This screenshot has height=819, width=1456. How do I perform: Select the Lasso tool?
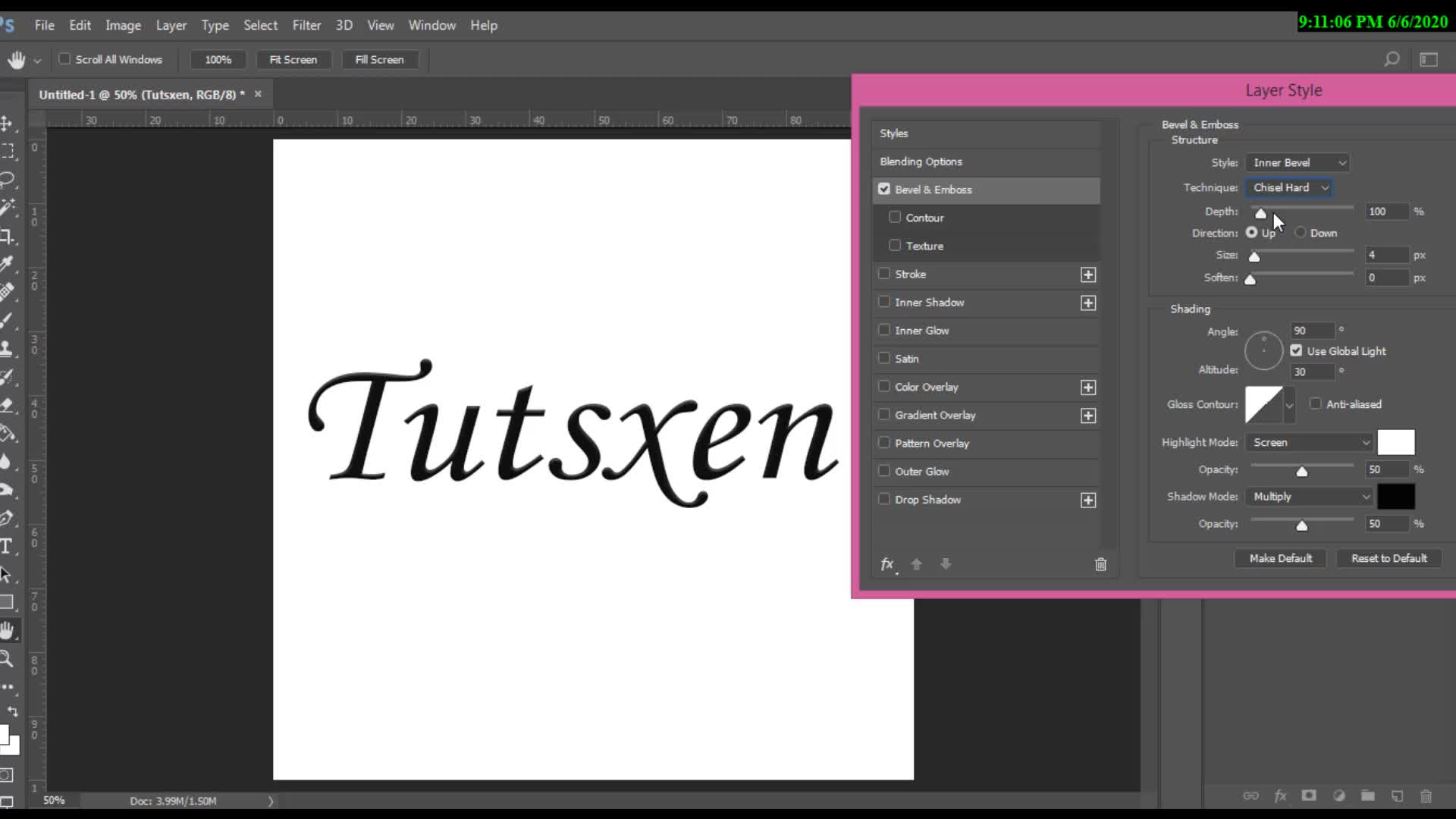8,179
